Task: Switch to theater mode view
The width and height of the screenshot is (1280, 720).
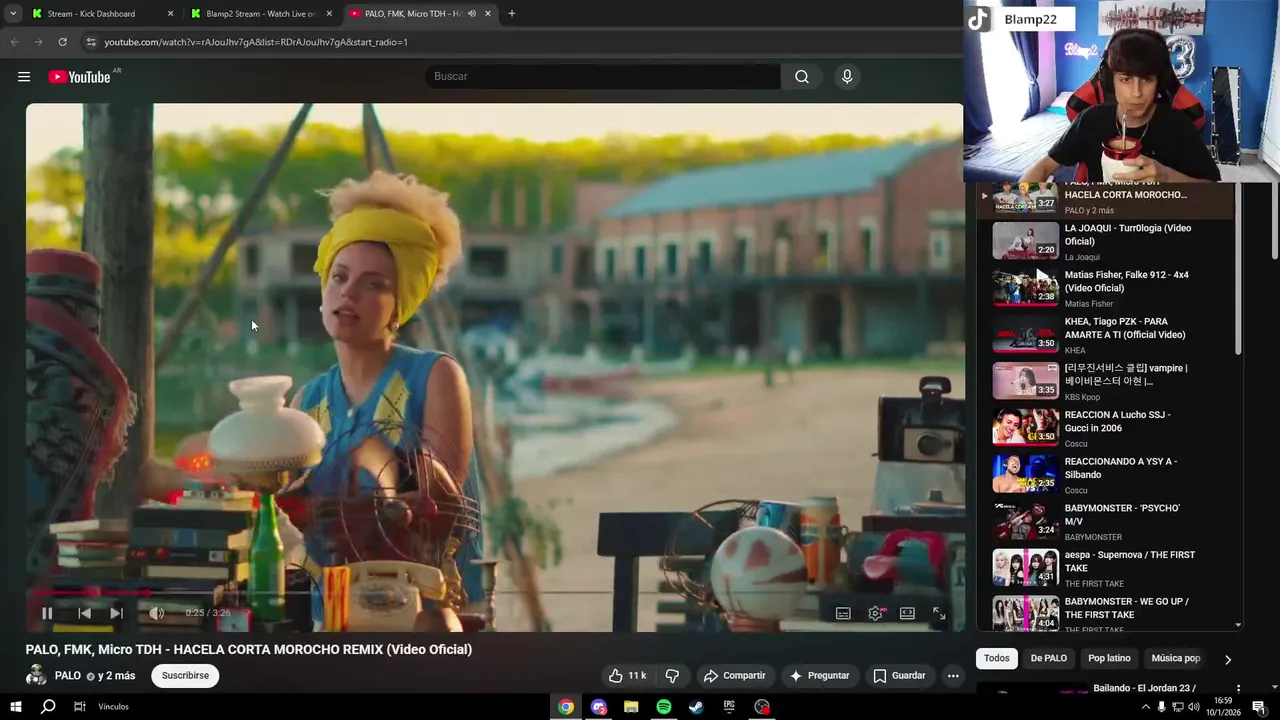Action: 907,613
